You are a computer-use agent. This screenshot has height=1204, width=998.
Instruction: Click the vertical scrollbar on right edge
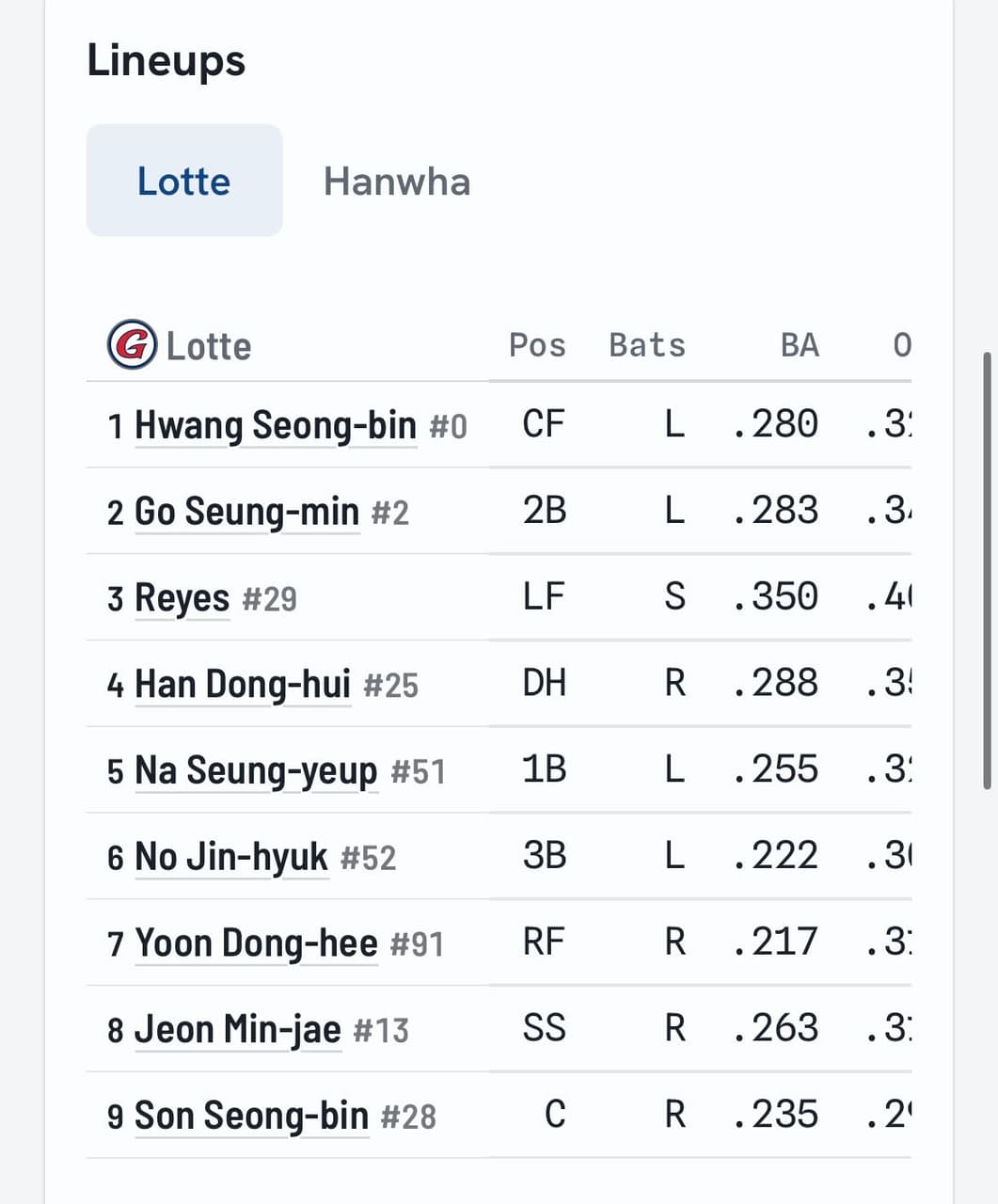point(987,571)
